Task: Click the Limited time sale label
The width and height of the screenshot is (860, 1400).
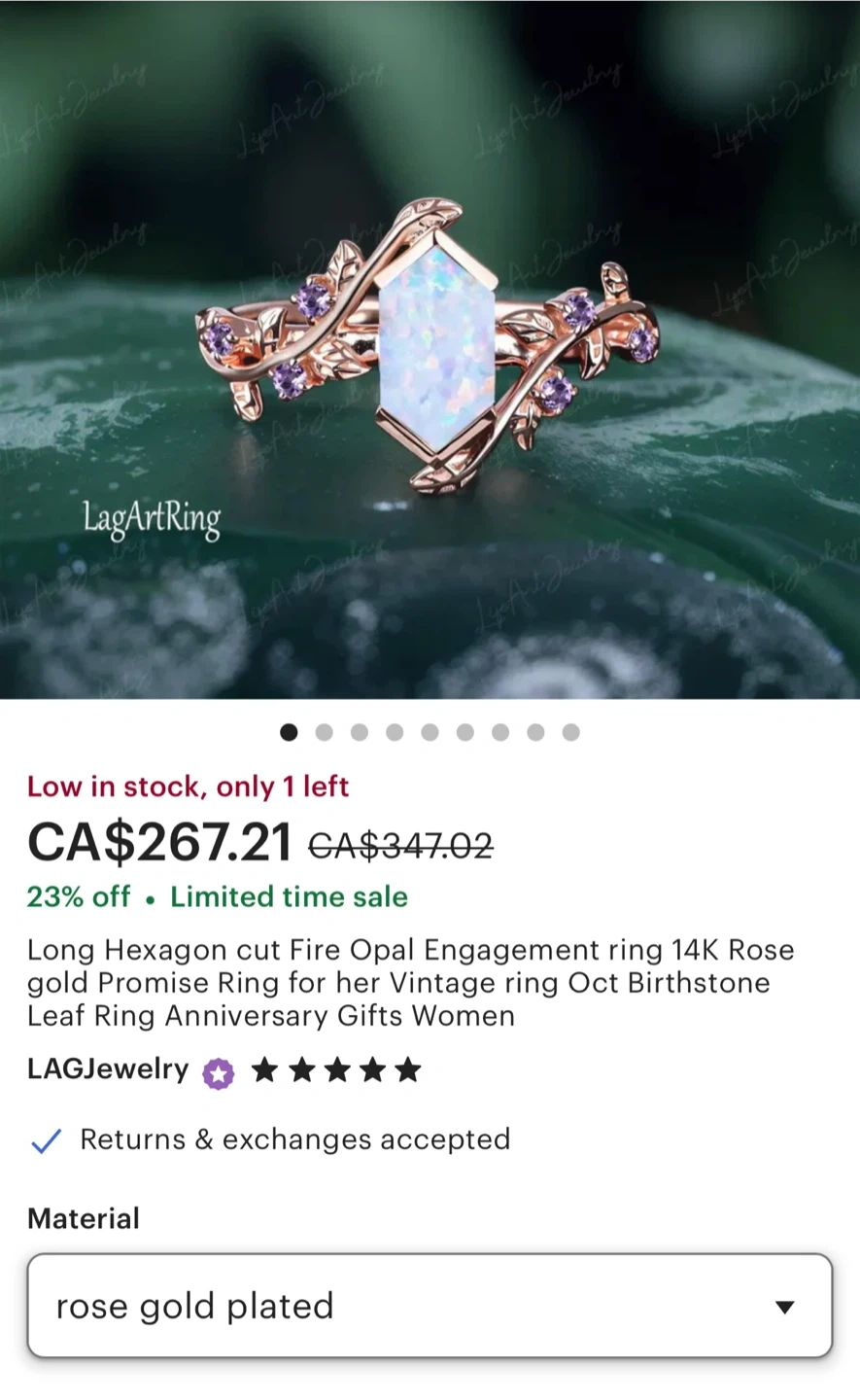Action: 290,896
